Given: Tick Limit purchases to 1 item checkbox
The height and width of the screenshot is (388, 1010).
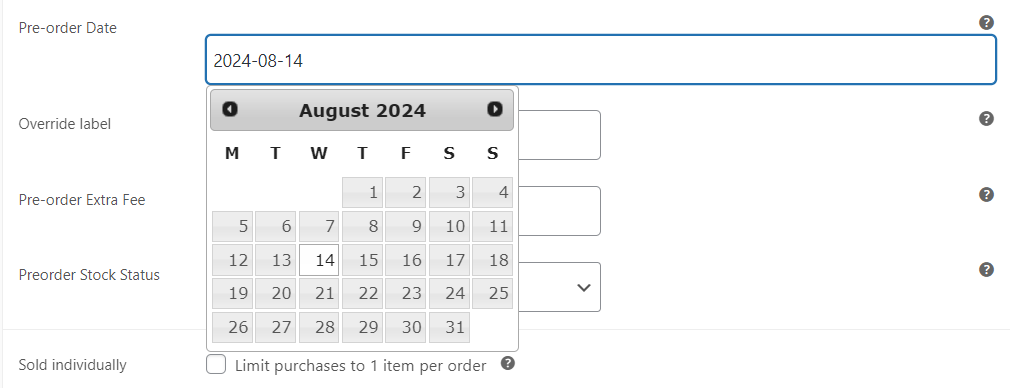Looking at the screenshot, I should (216, 365).
